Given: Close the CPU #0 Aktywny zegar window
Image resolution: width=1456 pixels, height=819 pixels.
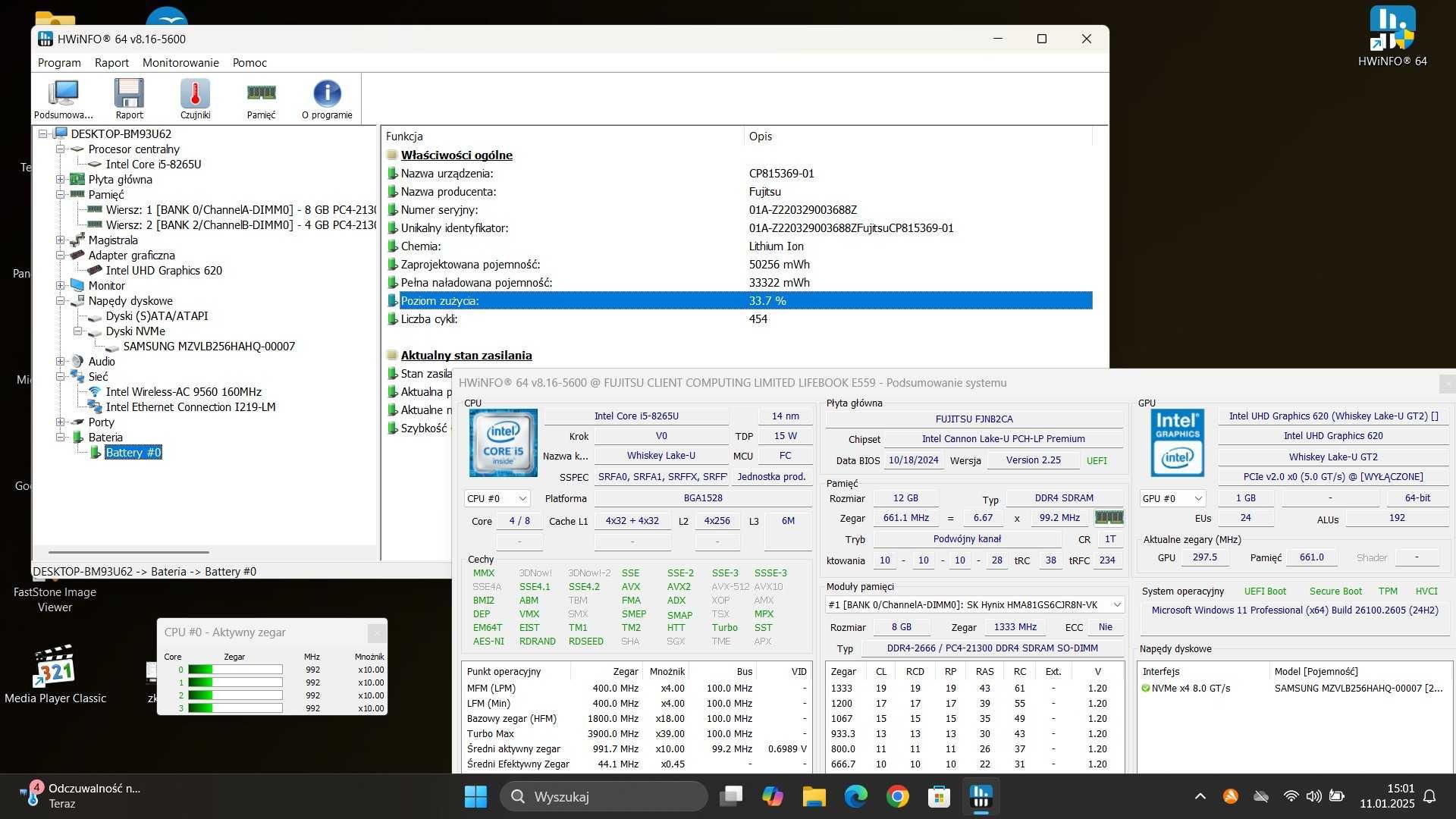Looking at the screenshot, I should pyautogui.click(x=376, y=632).
